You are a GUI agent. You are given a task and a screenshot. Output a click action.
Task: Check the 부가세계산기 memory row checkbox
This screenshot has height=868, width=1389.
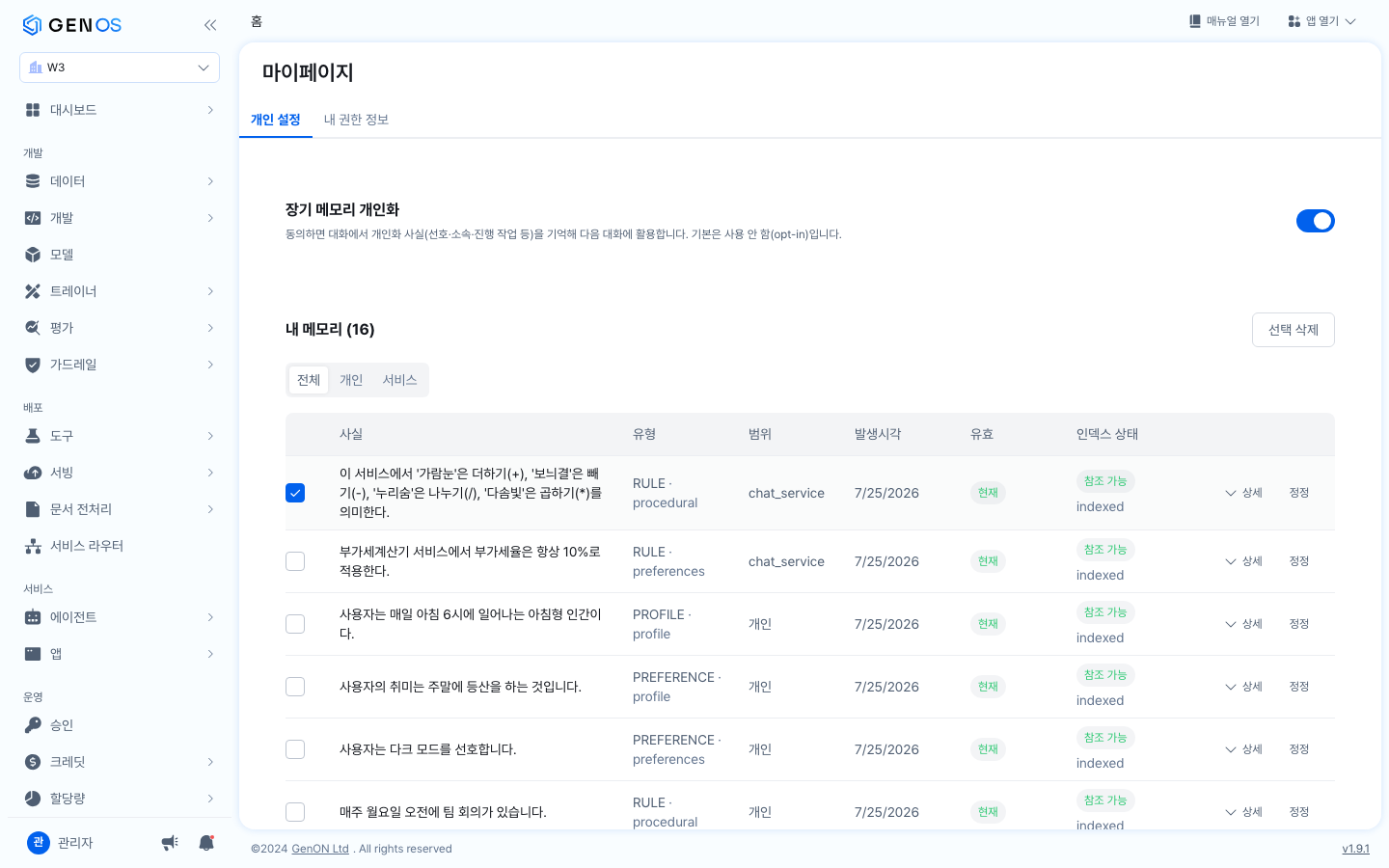(295, 561)
